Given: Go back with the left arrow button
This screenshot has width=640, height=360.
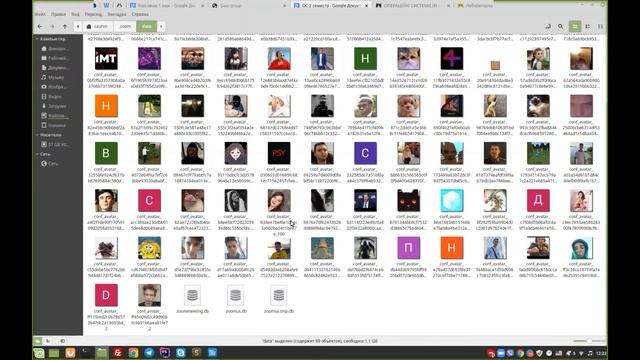Looking at the screenshot, I should (40, 27).
